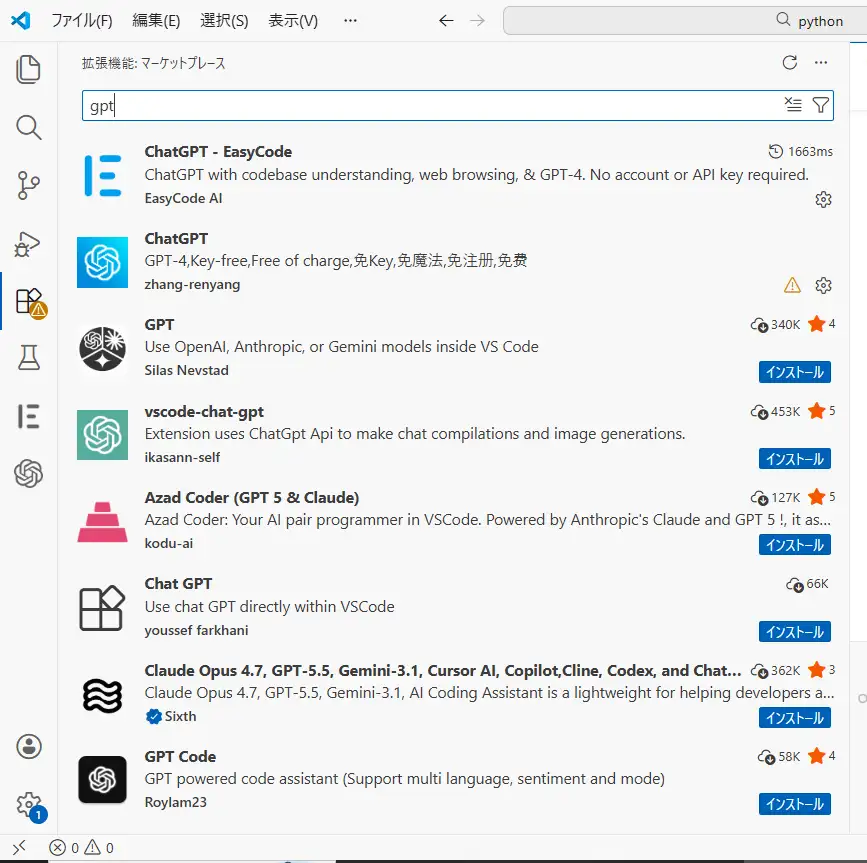The height and width of the screenshot is (863, 867).
Task: Open the 編集(E) menu
Action: 156,21
